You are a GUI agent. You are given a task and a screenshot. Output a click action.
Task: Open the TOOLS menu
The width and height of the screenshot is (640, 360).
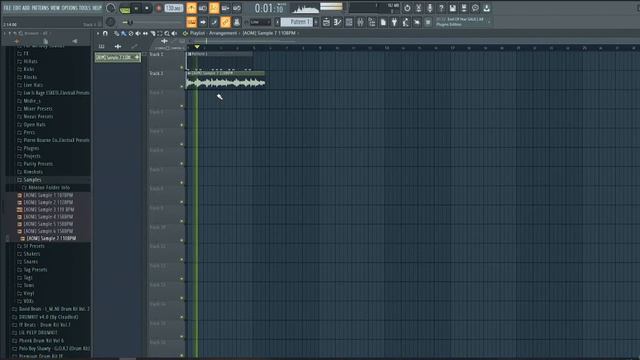86,8
